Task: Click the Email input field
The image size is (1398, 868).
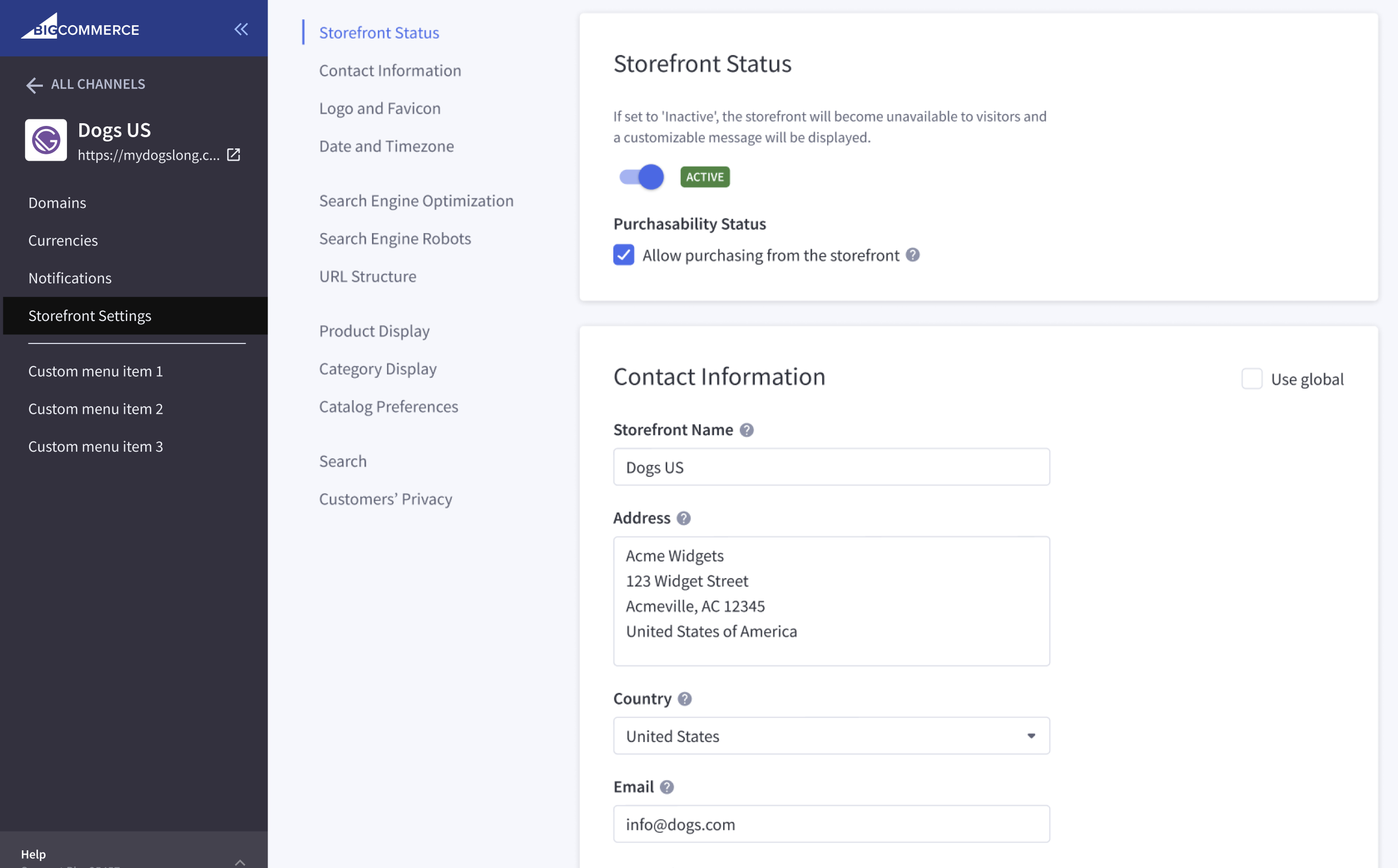Action: pos(831,825)
